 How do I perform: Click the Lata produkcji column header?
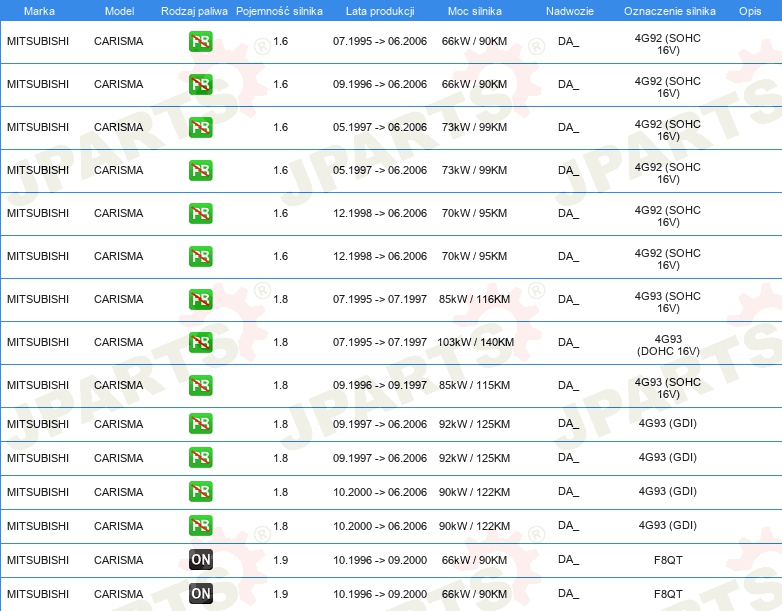click(379, 11)
